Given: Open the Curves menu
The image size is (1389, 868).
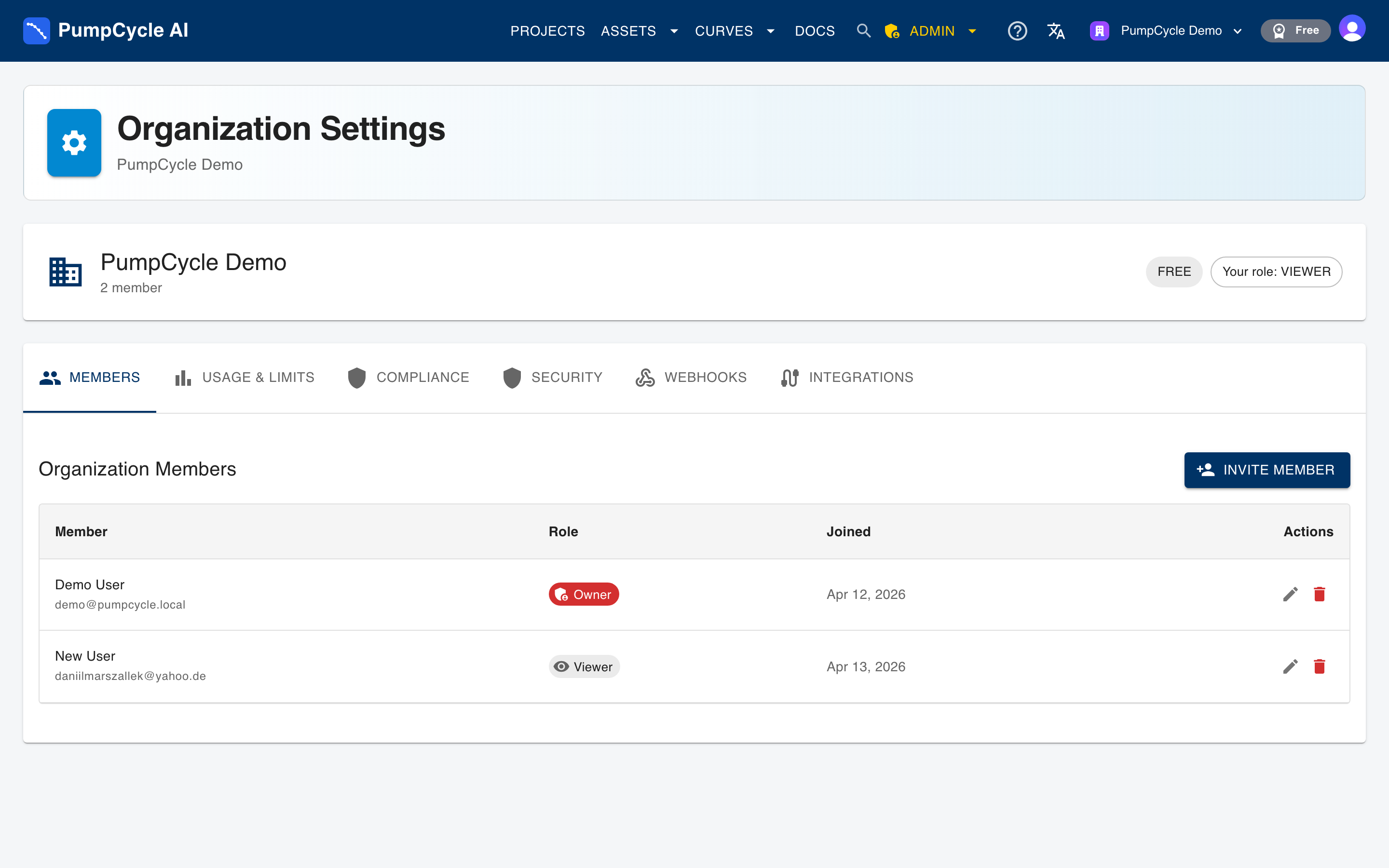Looking at the screenshot, I should click(x=724, y=31).
